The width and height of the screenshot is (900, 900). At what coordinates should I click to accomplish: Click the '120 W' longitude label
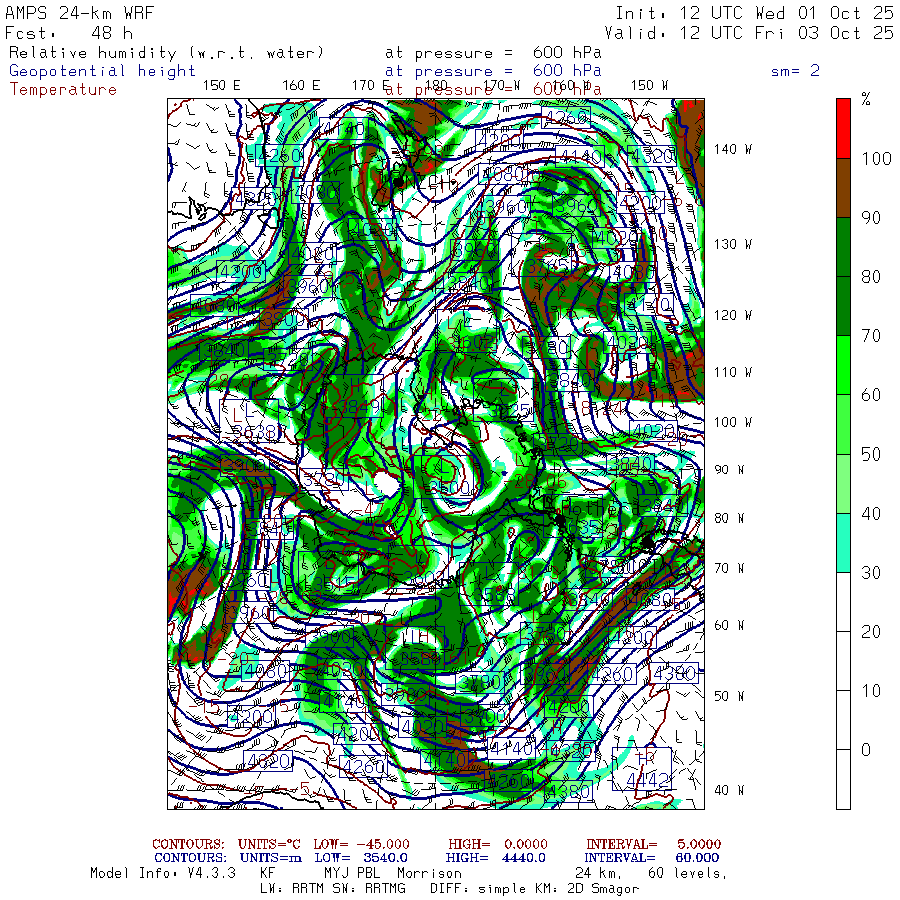click(x=732, y=316)
